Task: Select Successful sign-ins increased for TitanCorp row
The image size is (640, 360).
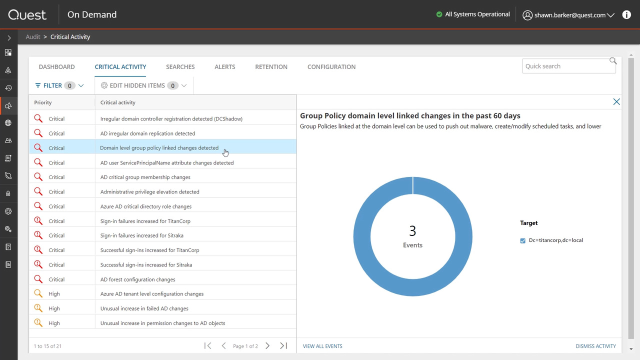Action: [x=162, y=250]
